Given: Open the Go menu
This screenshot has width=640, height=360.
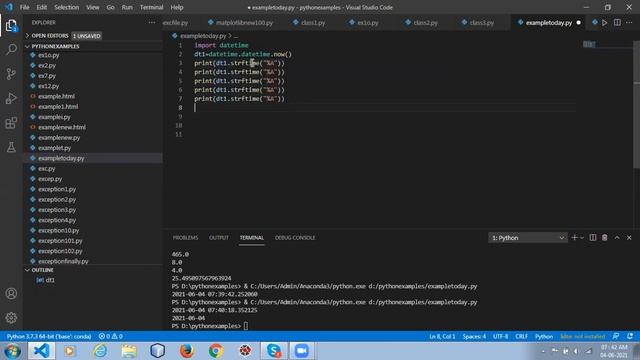Looking at the screenshot, I should tap(110, 7).
